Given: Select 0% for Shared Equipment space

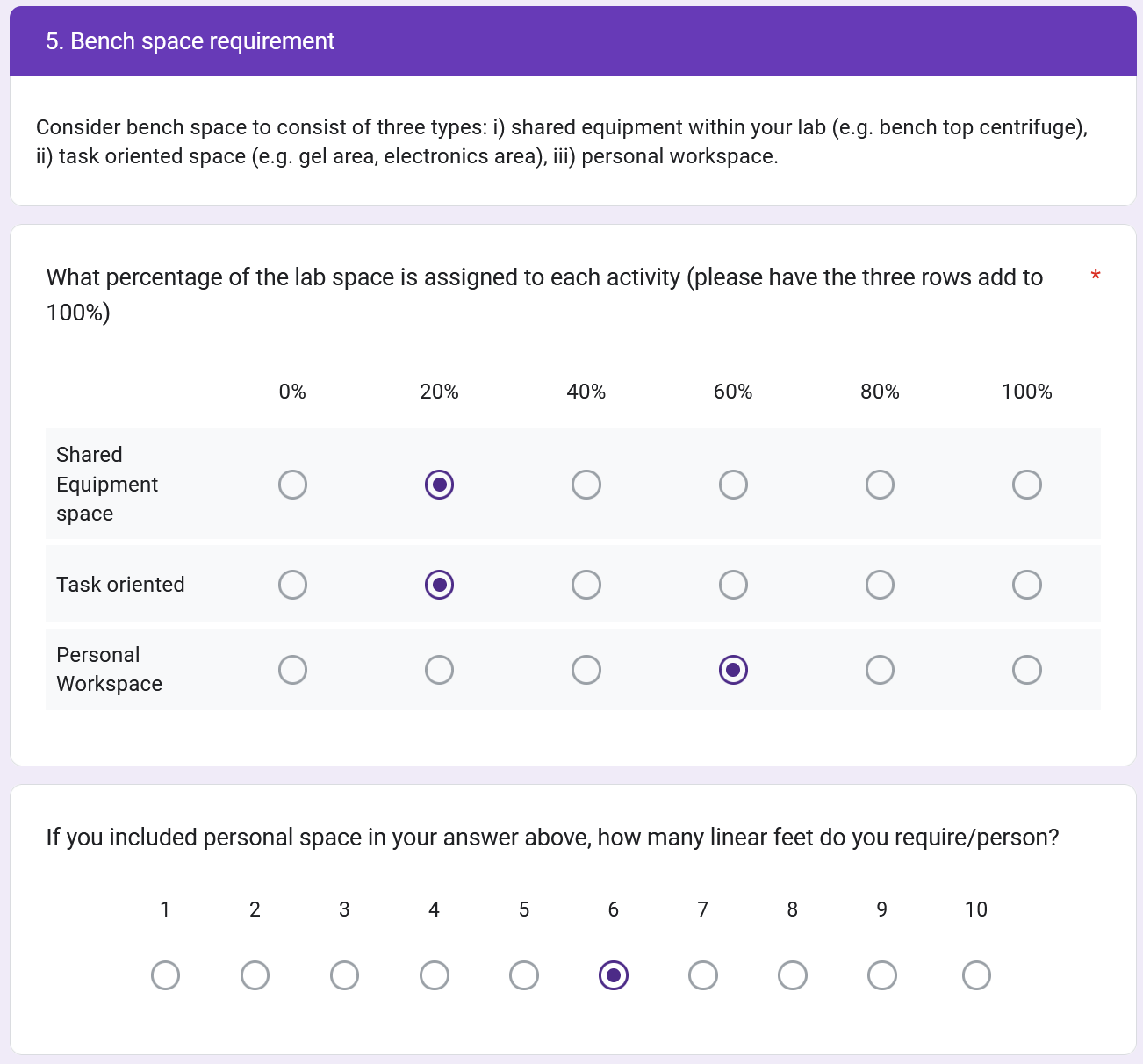Looking at the screenshot, I should click(292, 485).
